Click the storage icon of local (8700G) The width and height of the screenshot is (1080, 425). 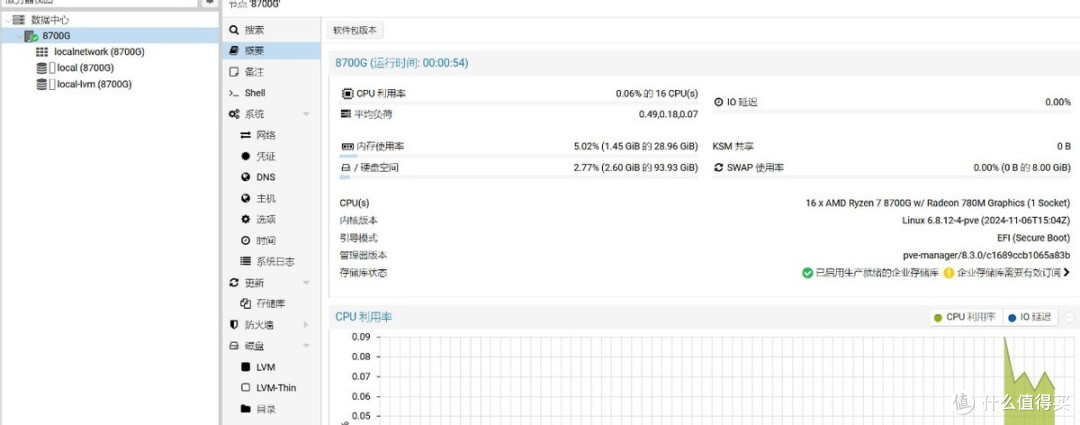click(x=42, y=68)
